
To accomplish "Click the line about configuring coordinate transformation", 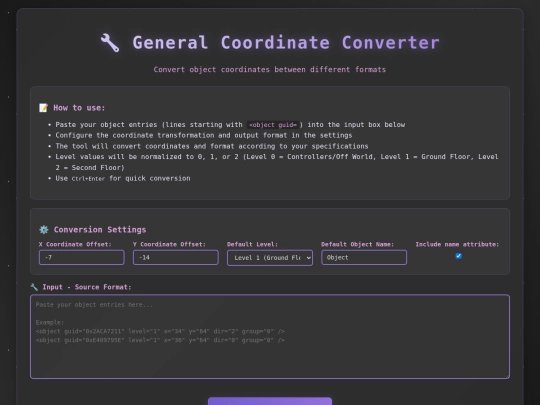I will click(x=204, y=135).
